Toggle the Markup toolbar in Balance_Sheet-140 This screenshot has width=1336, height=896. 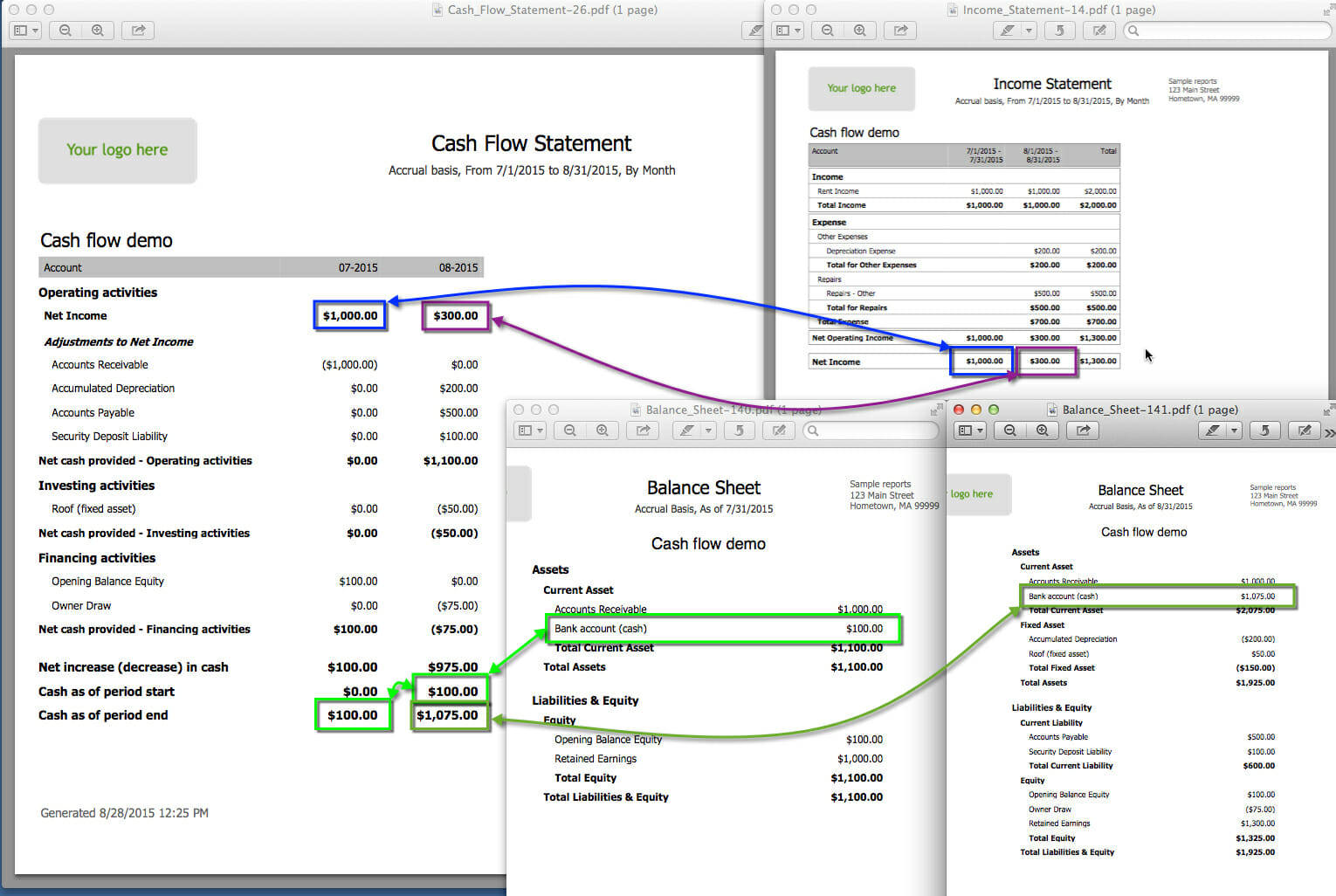[778, 430]
